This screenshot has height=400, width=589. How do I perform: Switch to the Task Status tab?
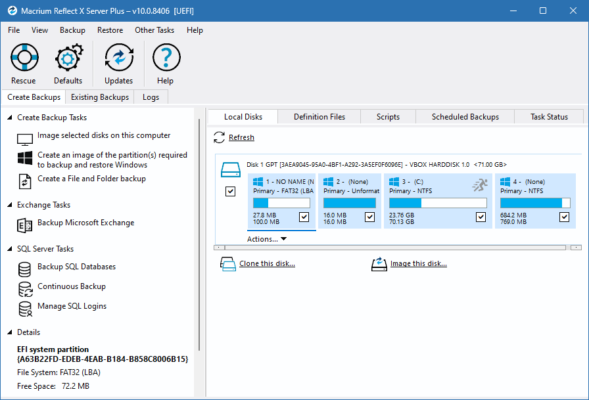coord(549,117)
